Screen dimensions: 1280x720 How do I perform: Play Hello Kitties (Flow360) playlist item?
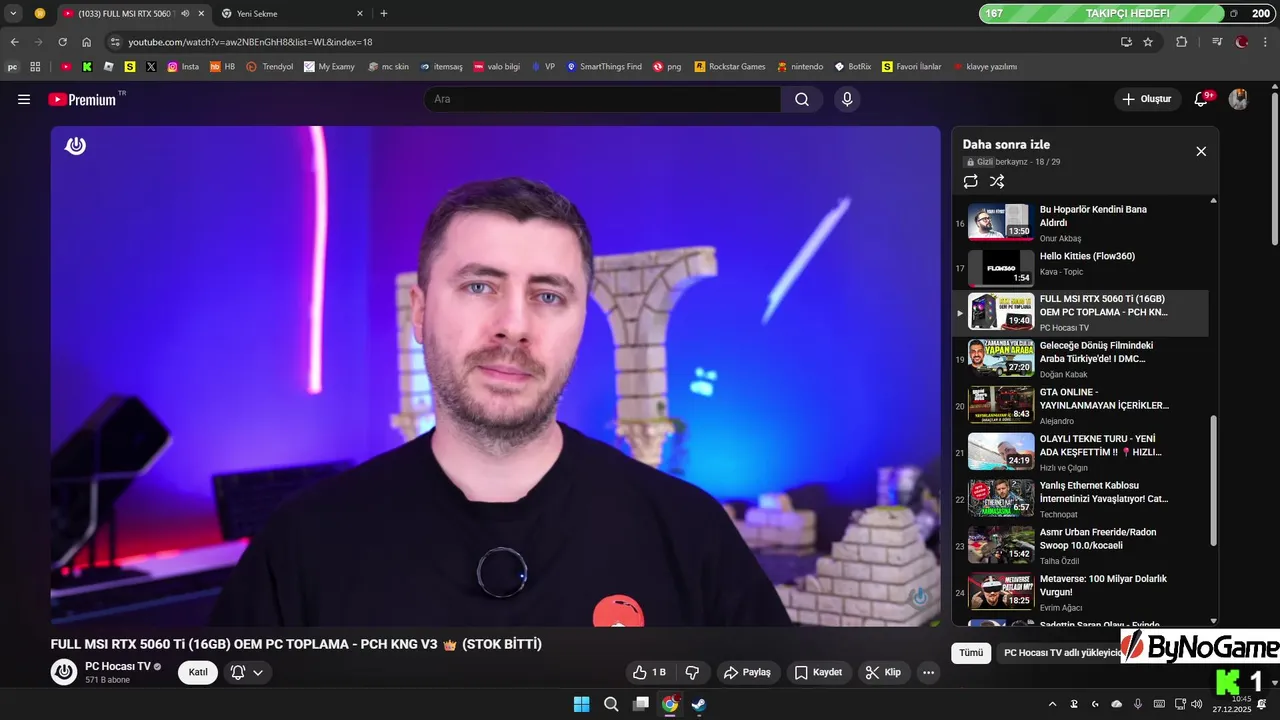[1080, 267]
